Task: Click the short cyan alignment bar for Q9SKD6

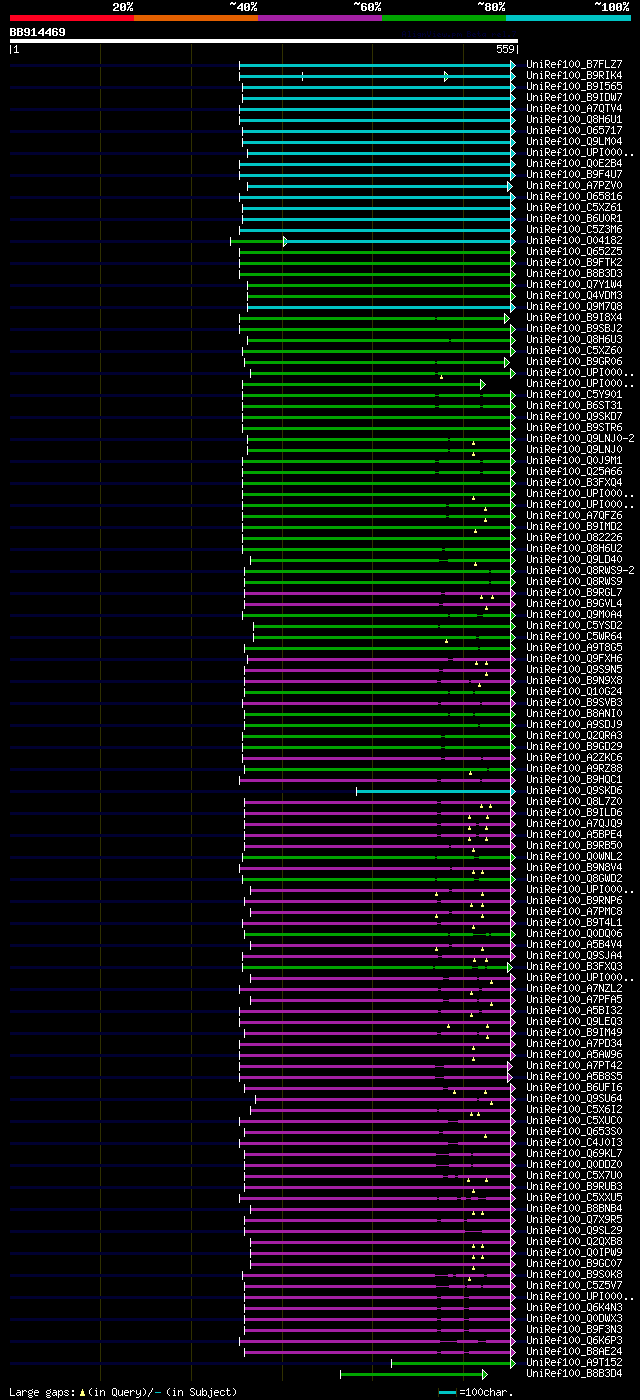Action: [436, 791]
